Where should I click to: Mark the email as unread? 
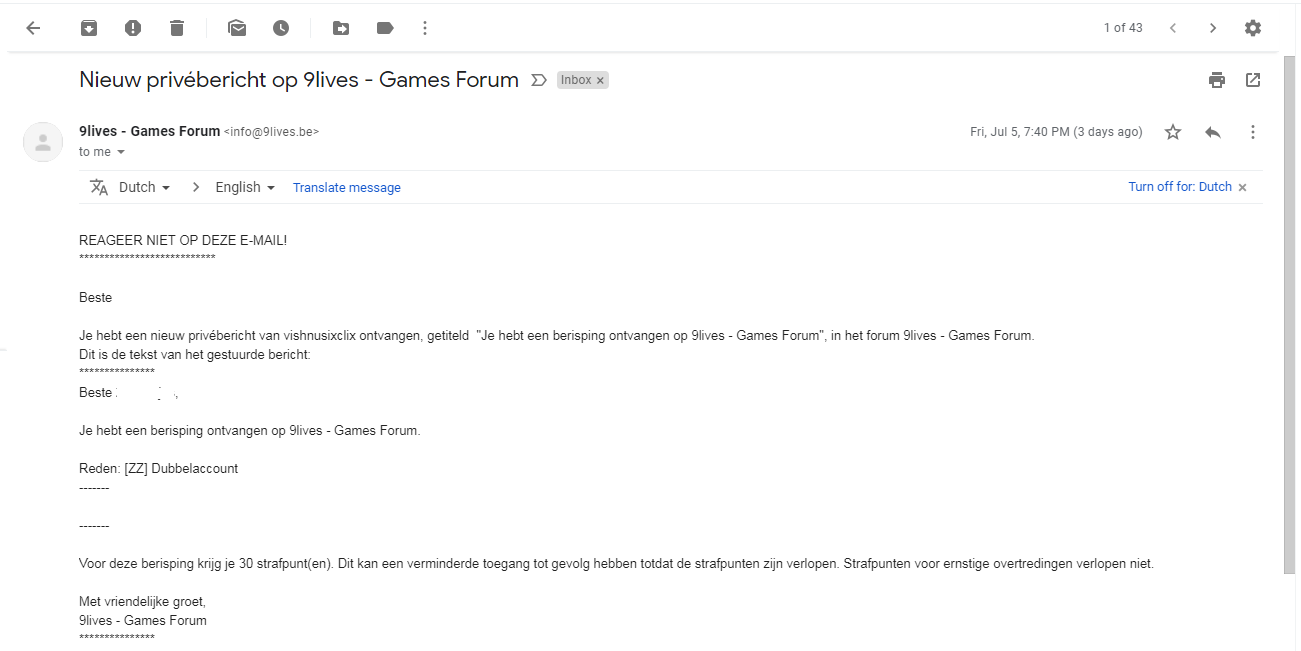pyautogui.click(x=237, y=28)
